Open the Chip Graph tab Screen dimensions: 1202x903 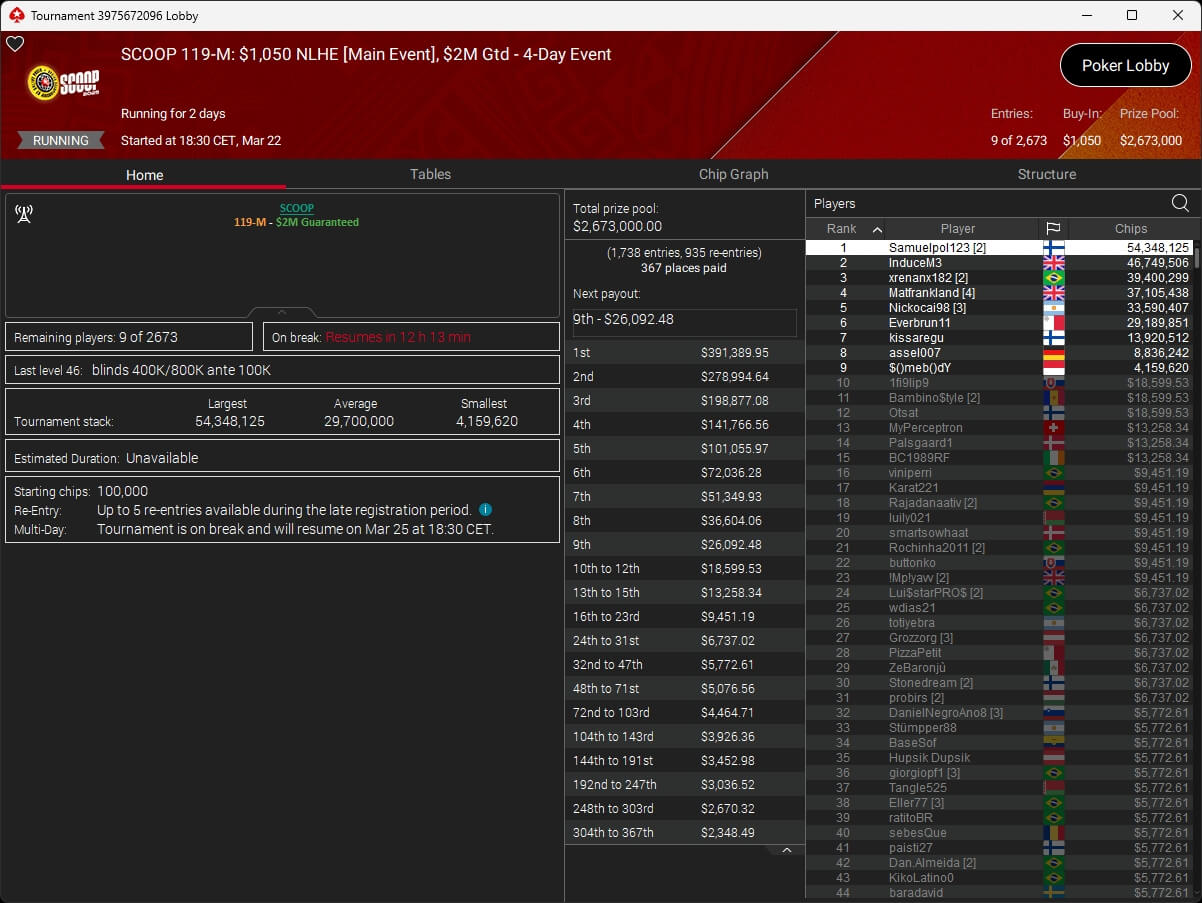tap(733, 174)
